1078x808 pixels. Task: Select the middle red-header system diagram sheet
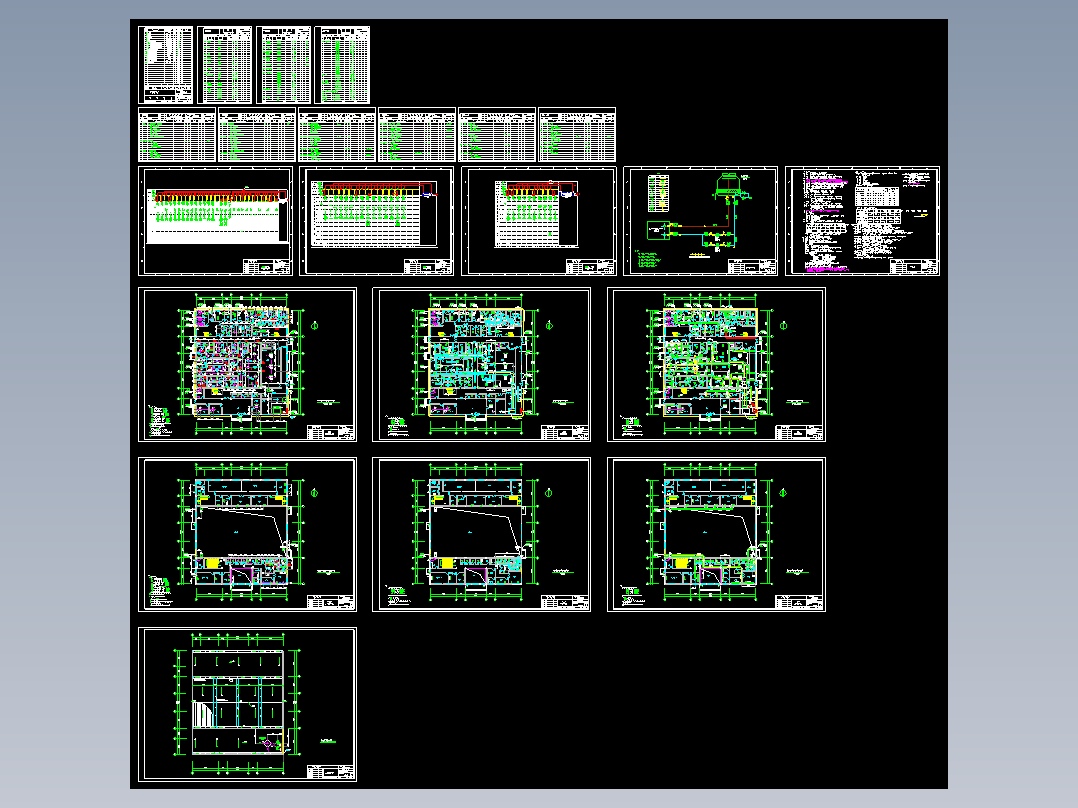377,221
